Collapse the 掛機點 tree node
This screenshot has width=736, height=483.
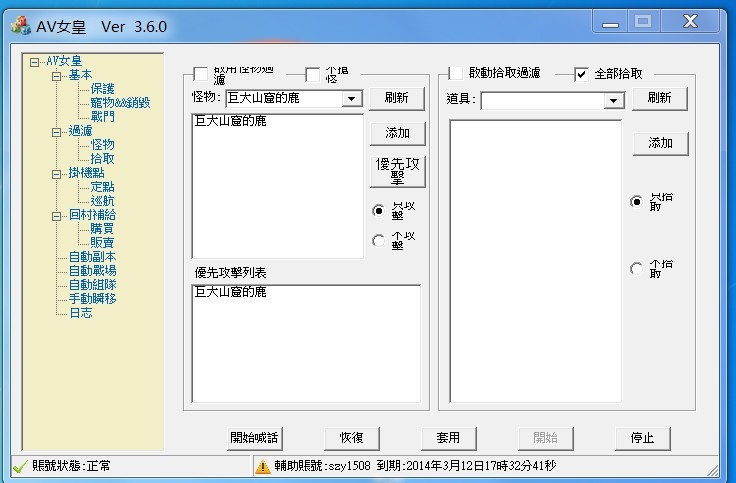[x=56, y=174]
